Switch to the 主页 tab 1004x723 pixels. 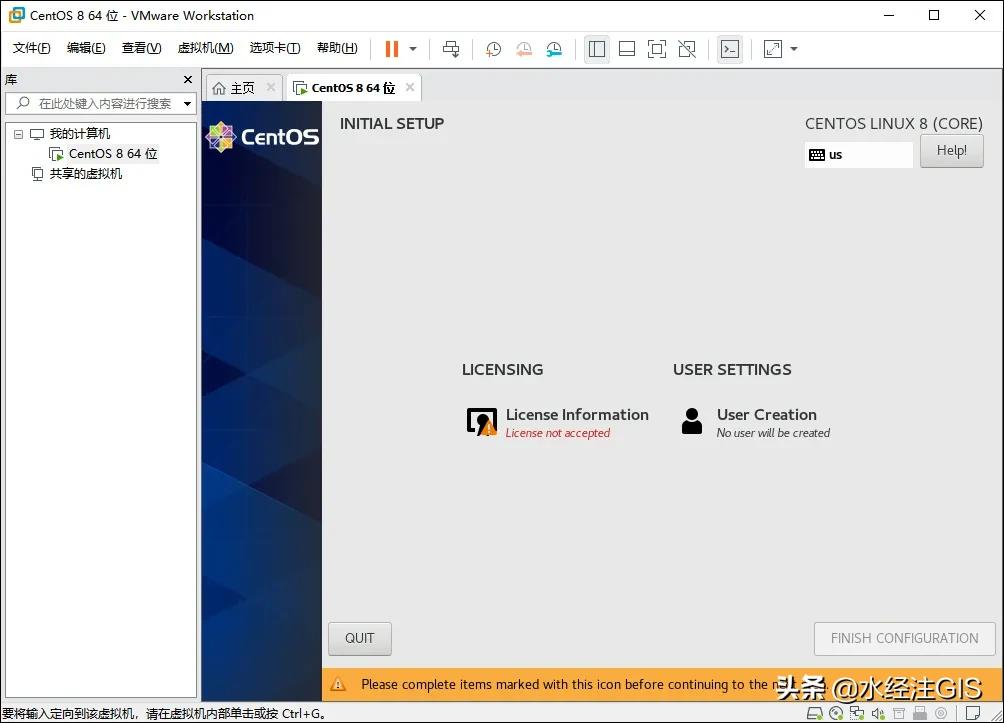pos(243,87)
